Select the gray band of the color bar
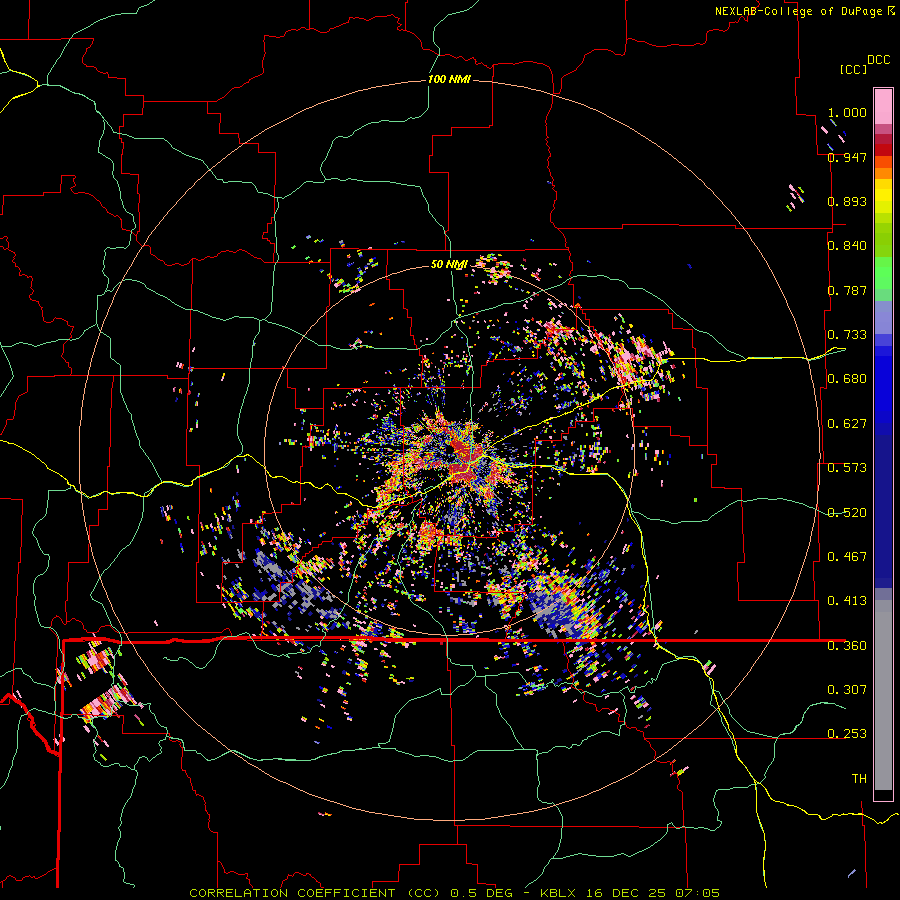This screenshot has width=900, height=900. point(883,695)
